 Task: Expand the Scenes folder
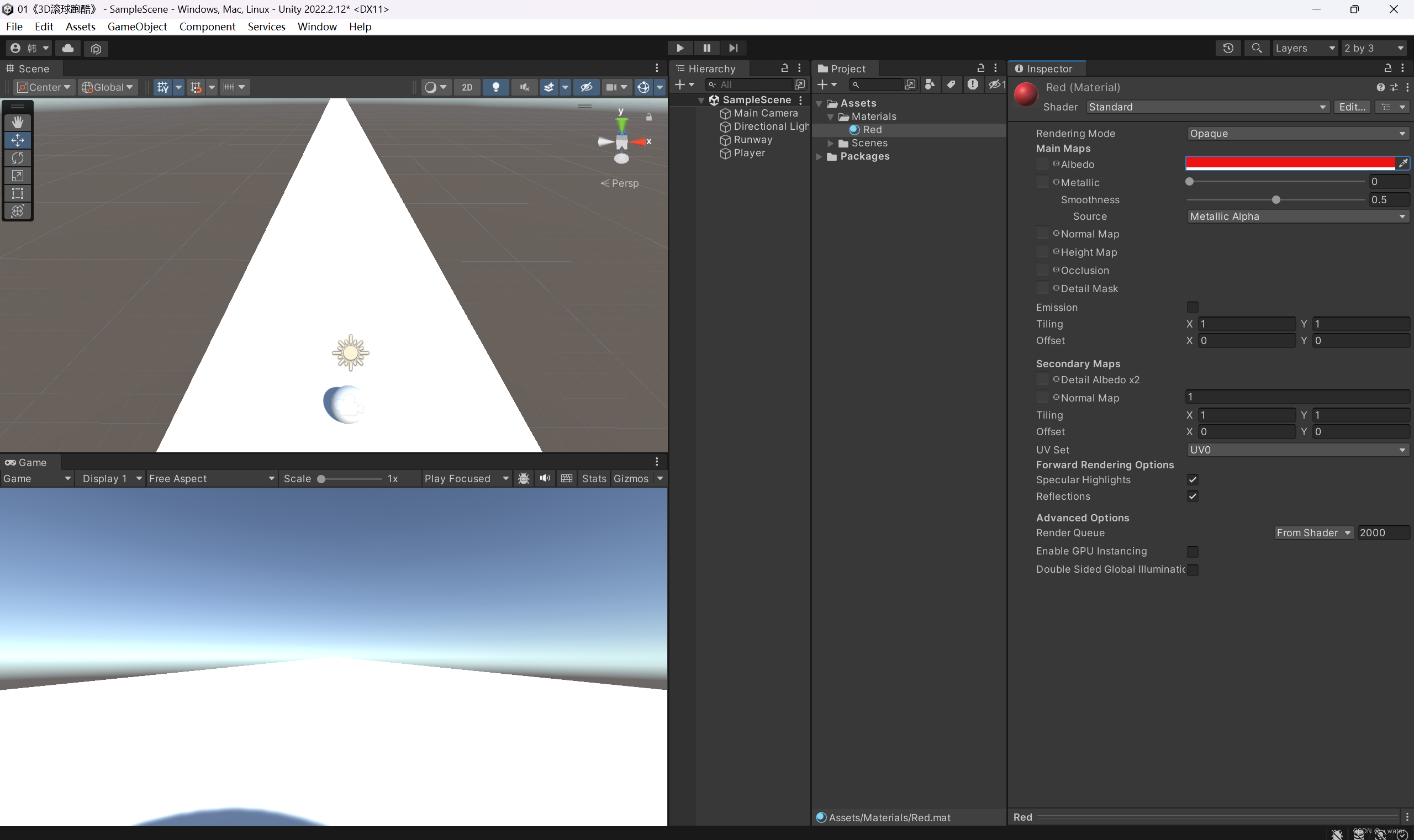pyautogui.click(x=830, y=143)
